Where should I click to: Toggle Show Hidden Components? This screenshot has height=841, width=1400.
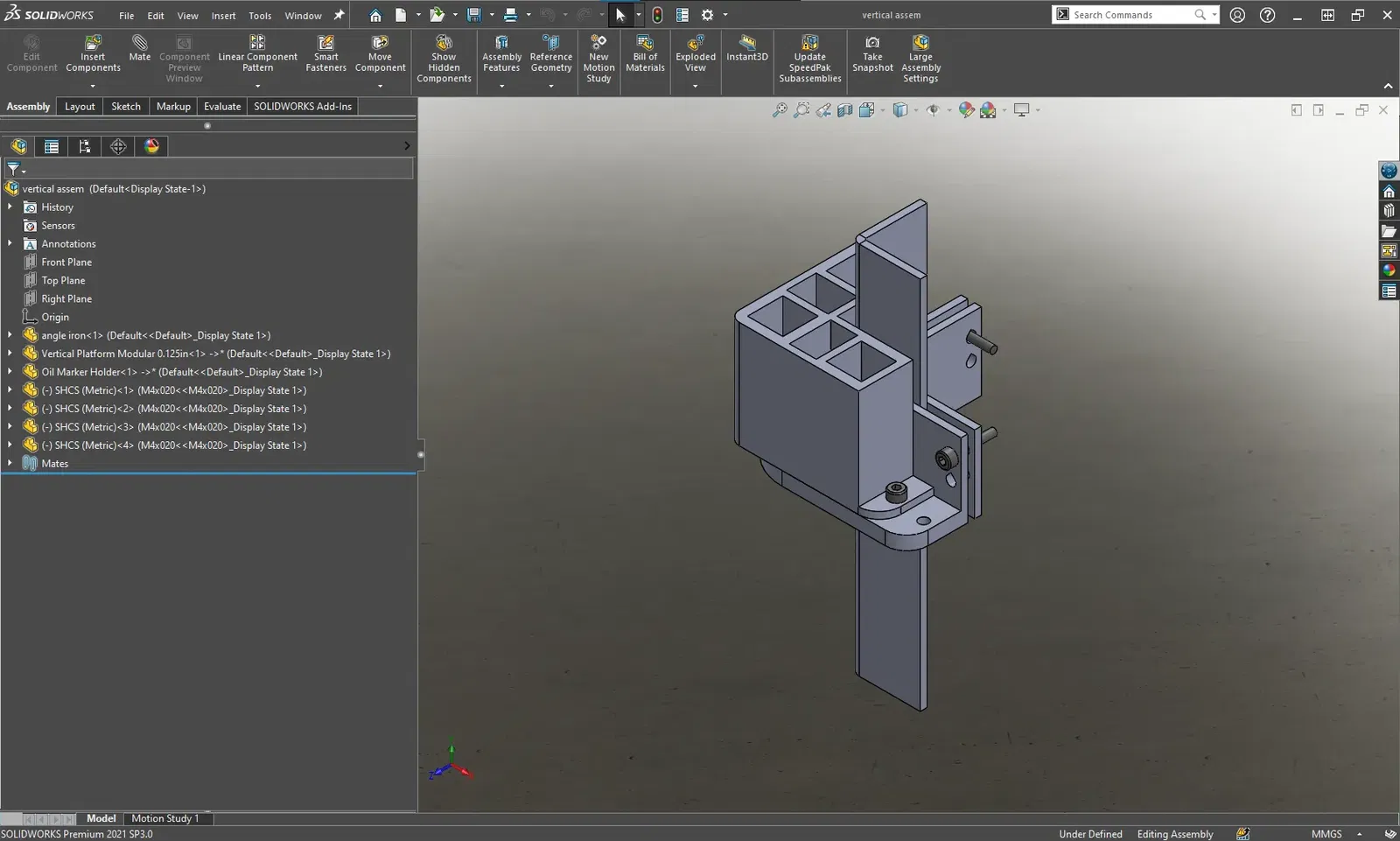[x=444, y=60]
